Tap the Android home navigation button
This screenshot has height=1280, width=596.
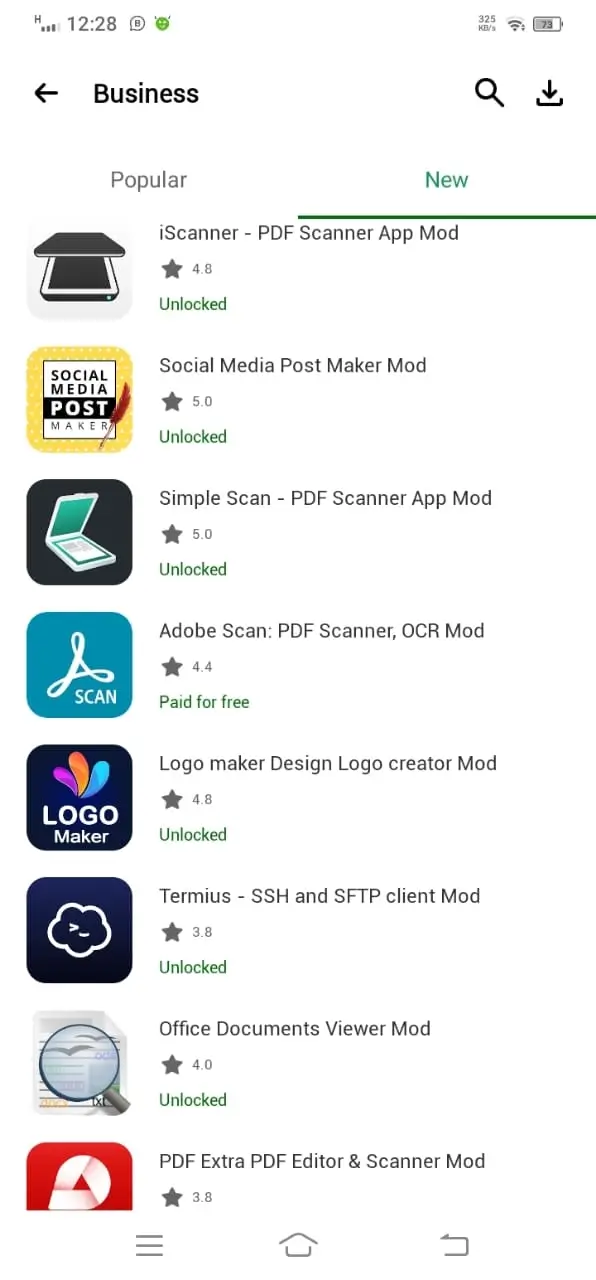(x=298, y=1245)
